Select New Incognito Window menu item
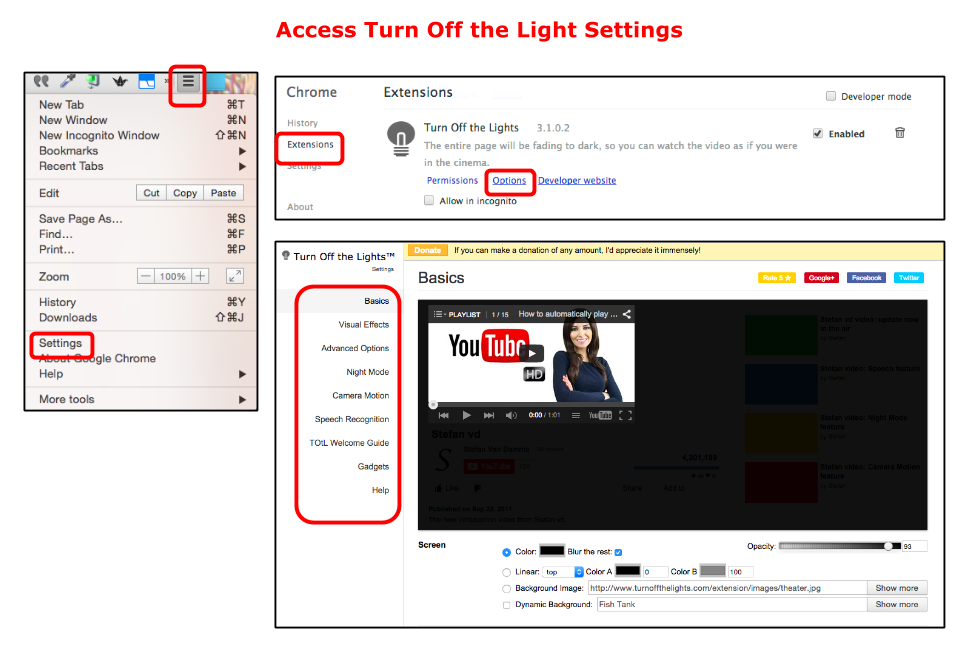Viewport: 961px width, 648px height. 99,135
